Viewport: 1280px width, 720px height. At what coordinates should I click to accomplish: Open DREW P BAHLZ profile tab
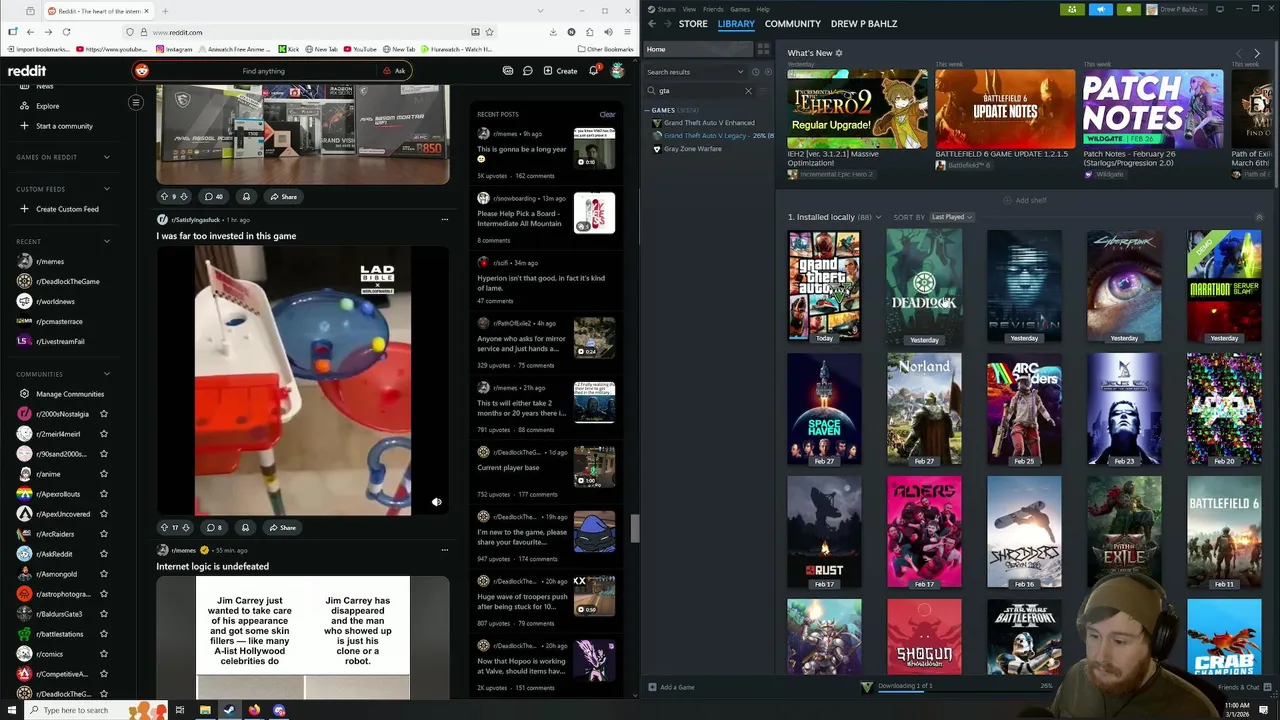click(864, 23)
